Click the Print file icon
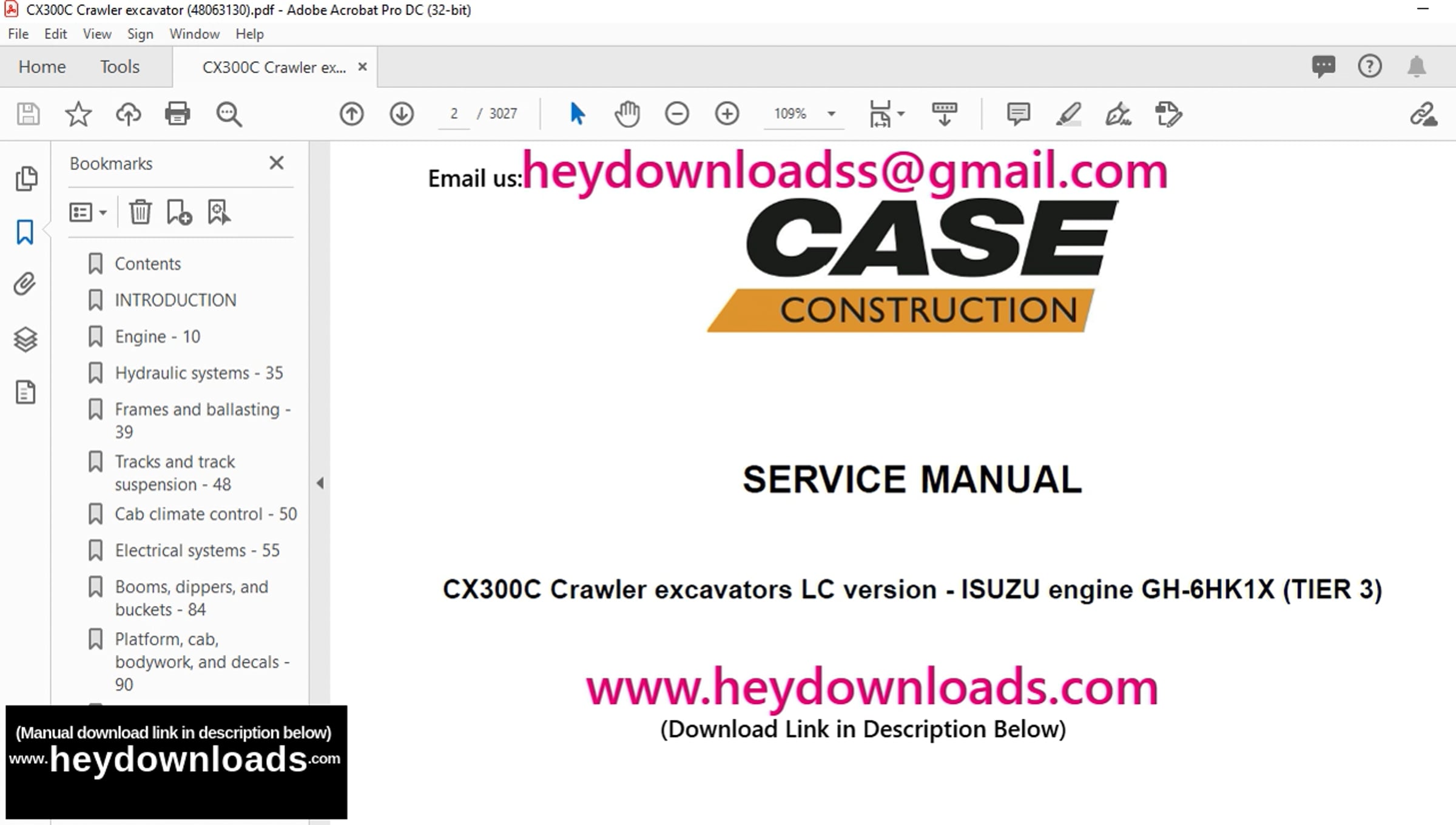This screenshot has width=1456, height=825. click(x=177, y=113)
